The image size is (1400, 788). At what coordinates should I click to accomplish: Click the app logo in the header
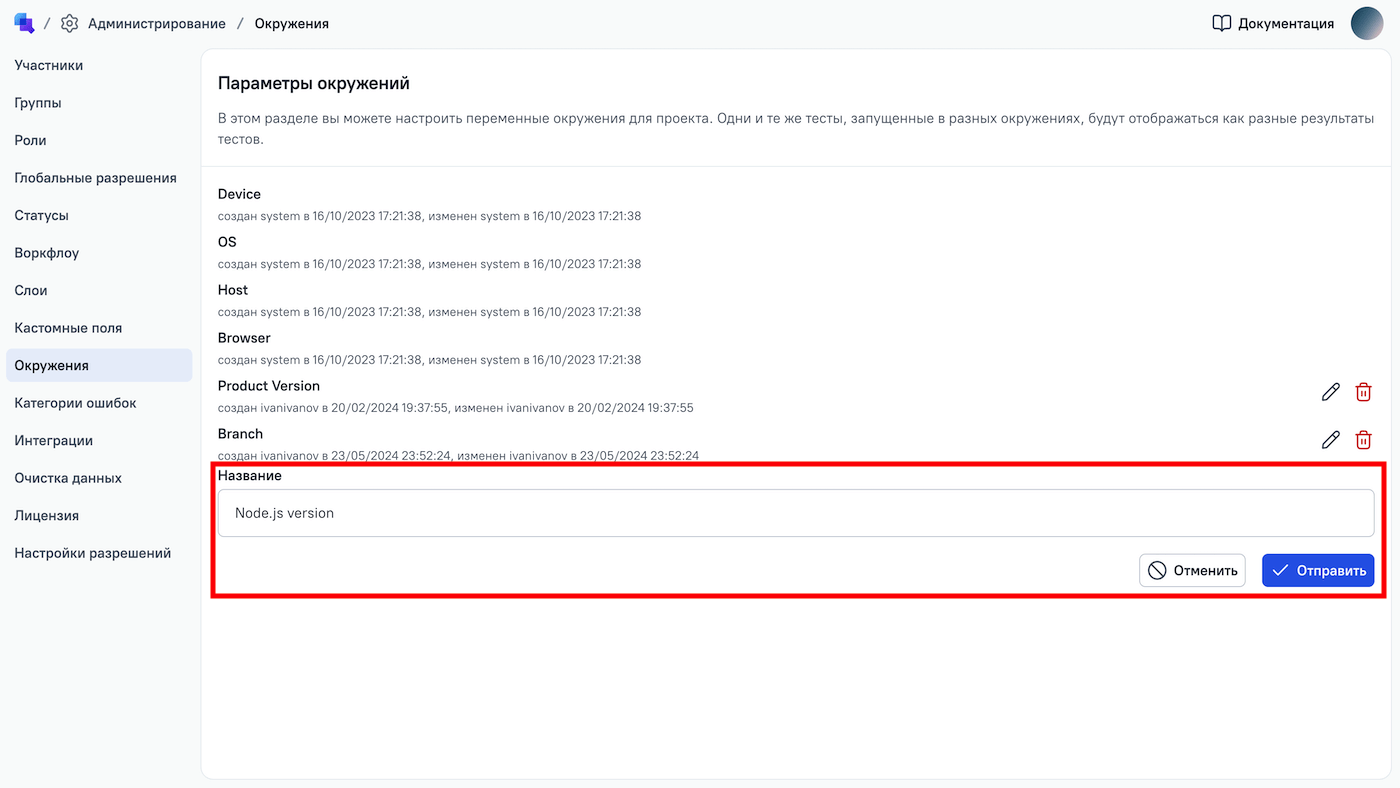(x=24, y=23)
